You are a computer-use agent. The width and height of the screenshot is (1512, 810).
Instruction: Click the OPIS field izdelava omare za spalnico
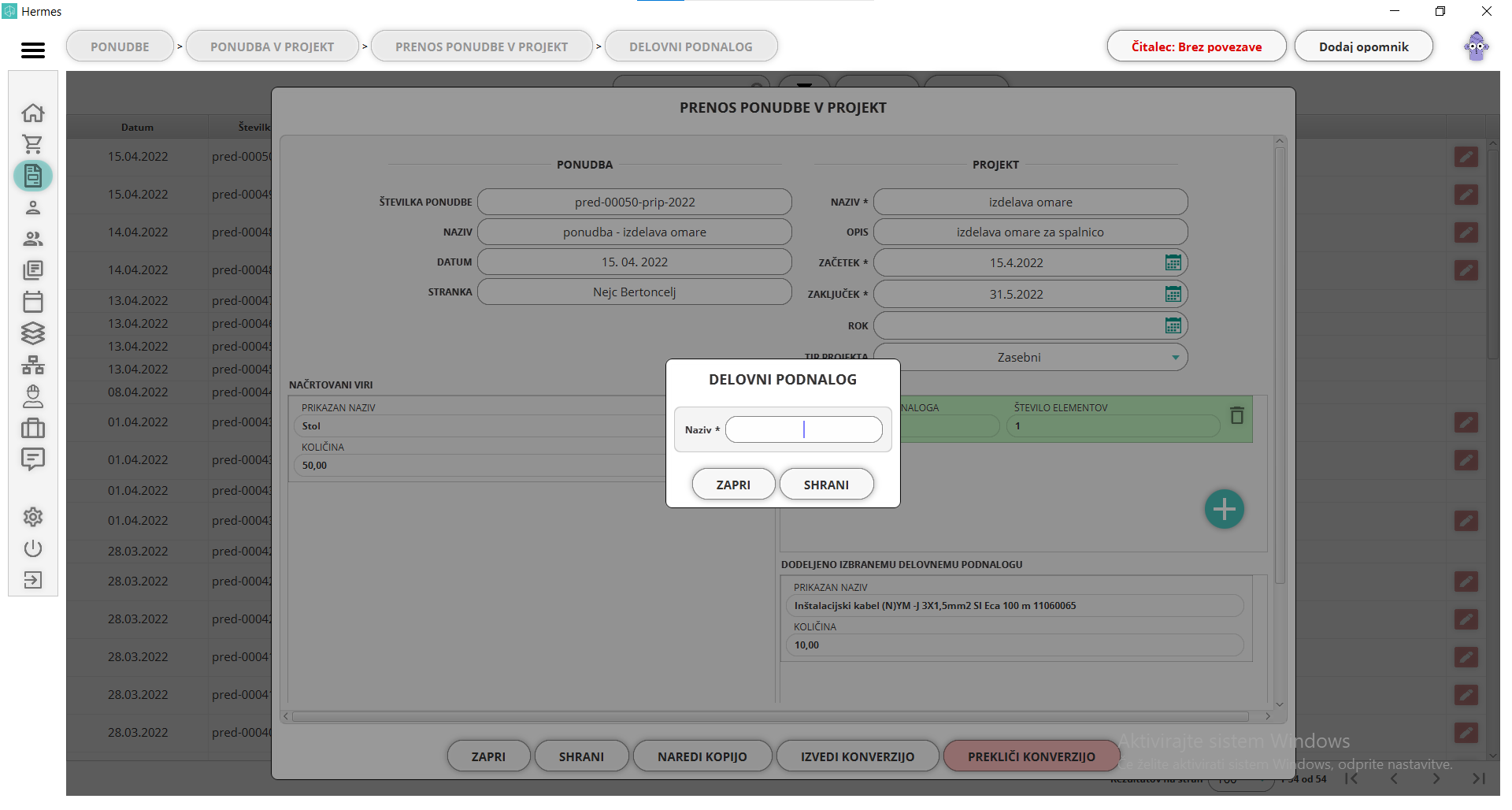pos(1030,232)
